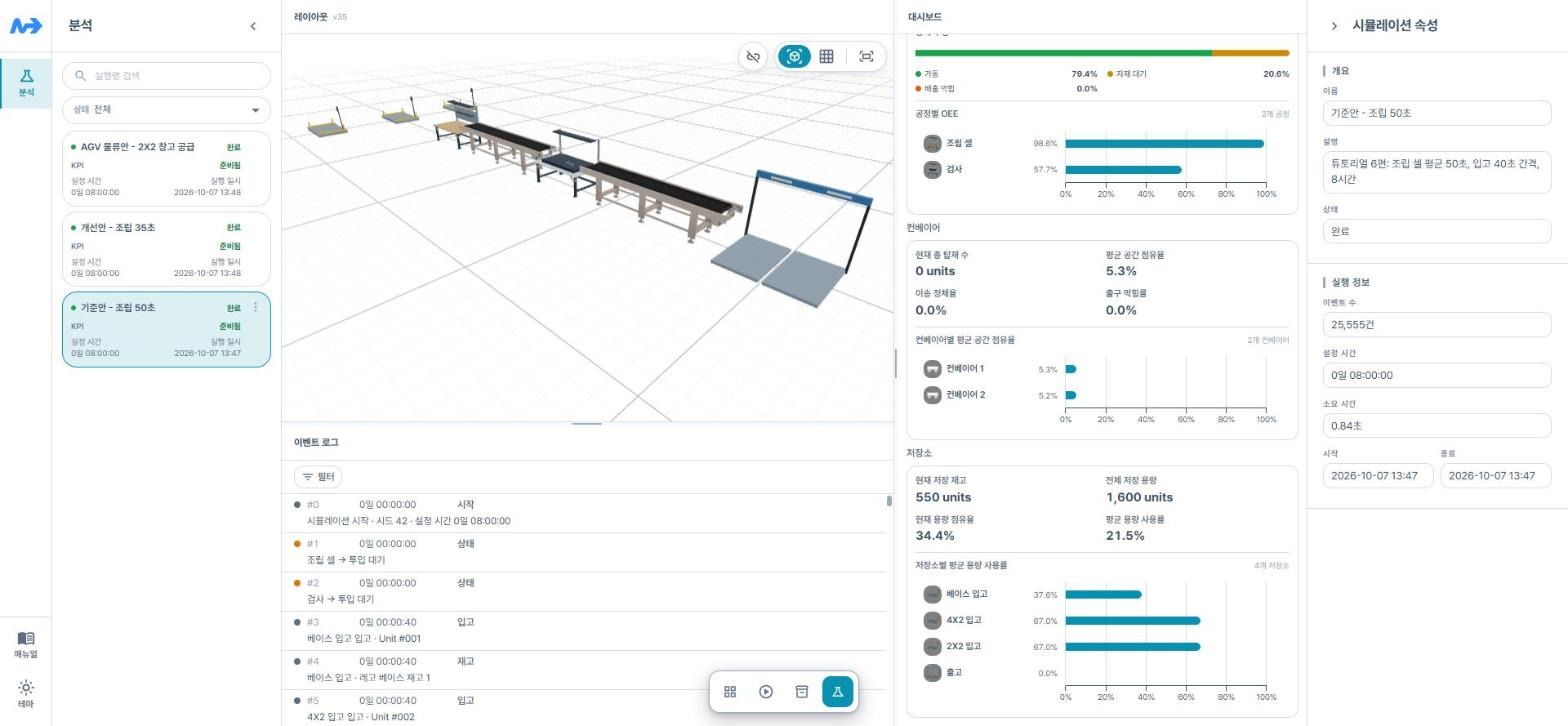Toggle the unlink view sync icon
This screenshot has height=726, width=1568.
(x=753, y=57)
